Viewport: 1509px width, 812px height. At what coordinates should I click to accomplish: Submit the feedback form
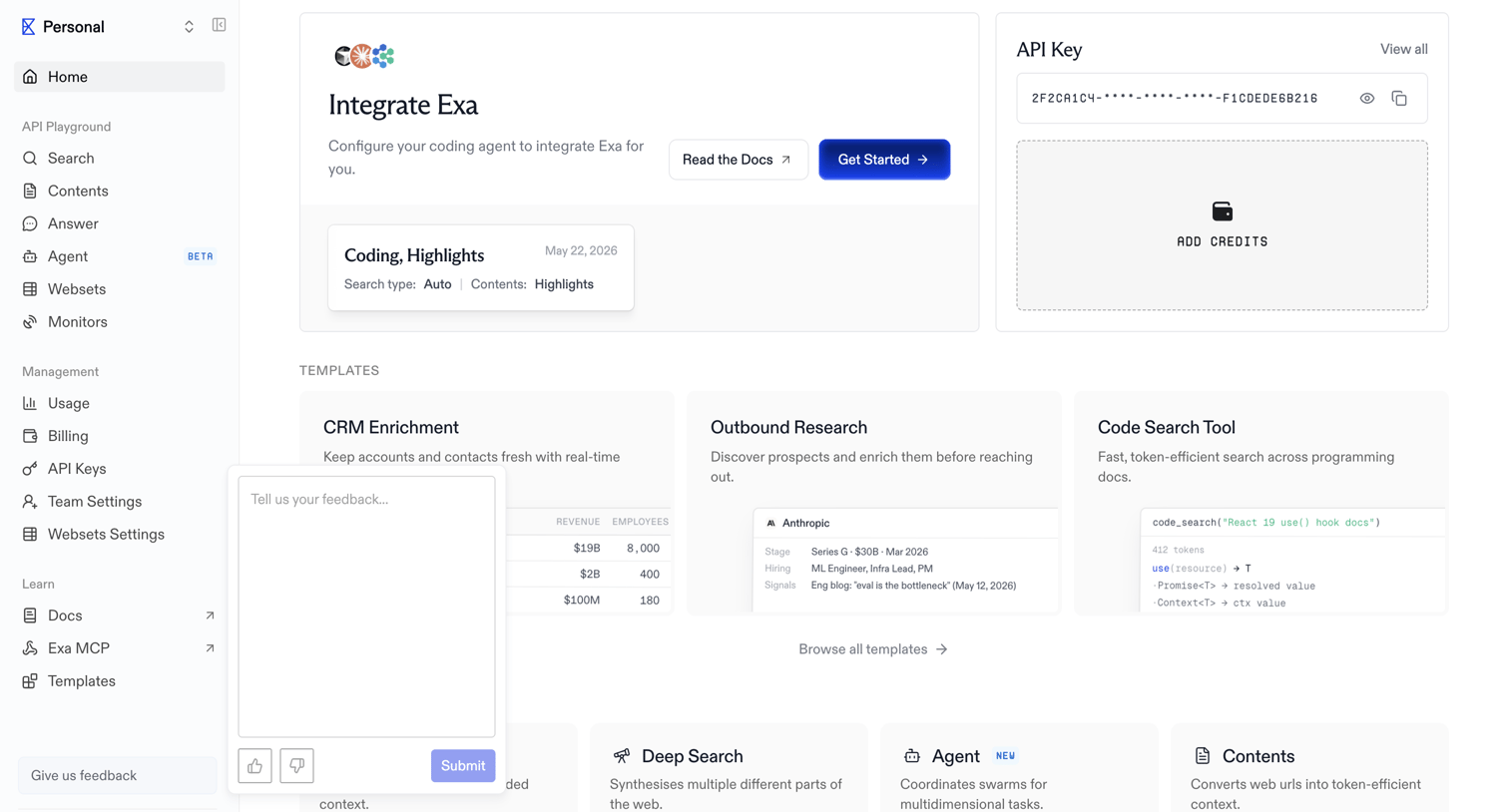pos(463,766)
